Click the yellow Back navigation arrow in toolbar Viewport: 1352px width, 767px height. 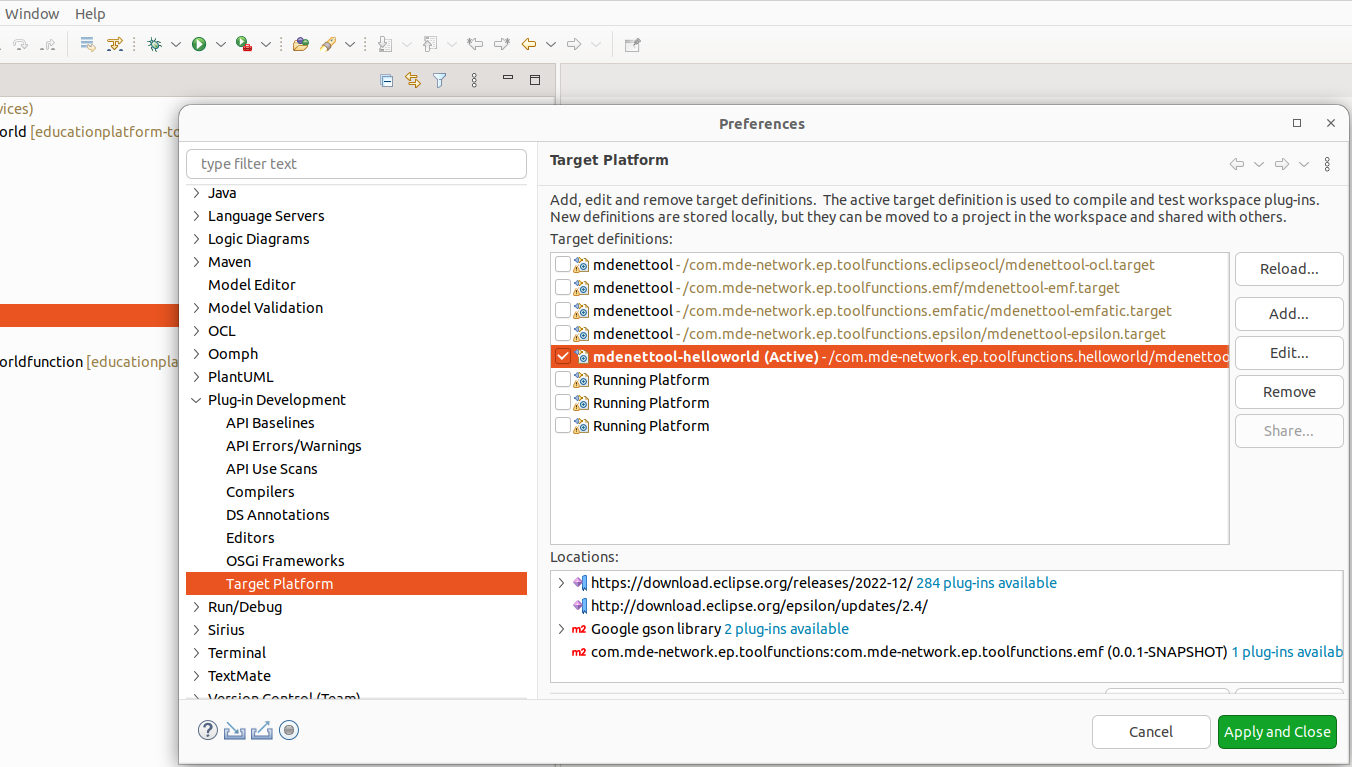coord(530,44)
